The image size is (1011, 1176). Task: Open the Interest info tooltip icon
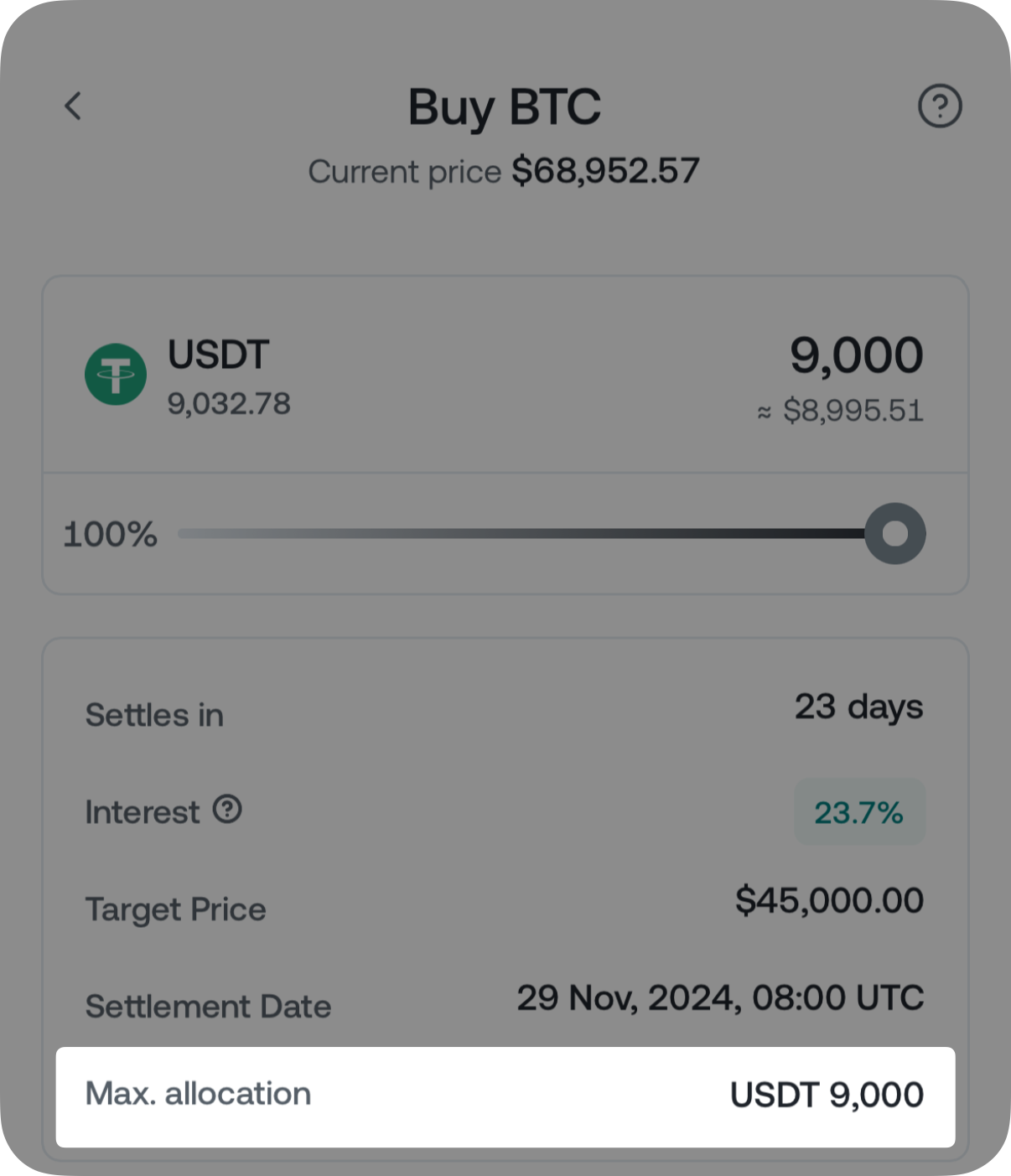[x=227, y=810]
